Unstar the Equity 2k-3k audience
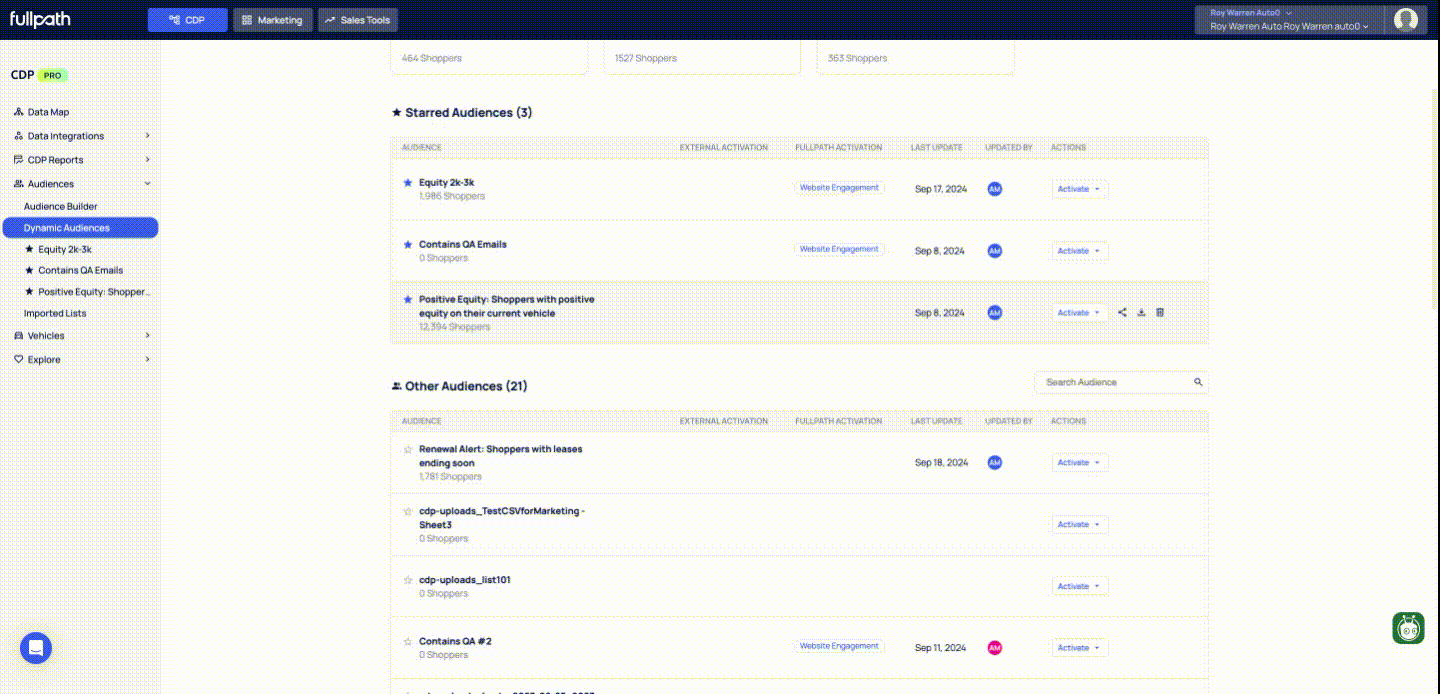The image size is (1440, 694). [407, 183]
